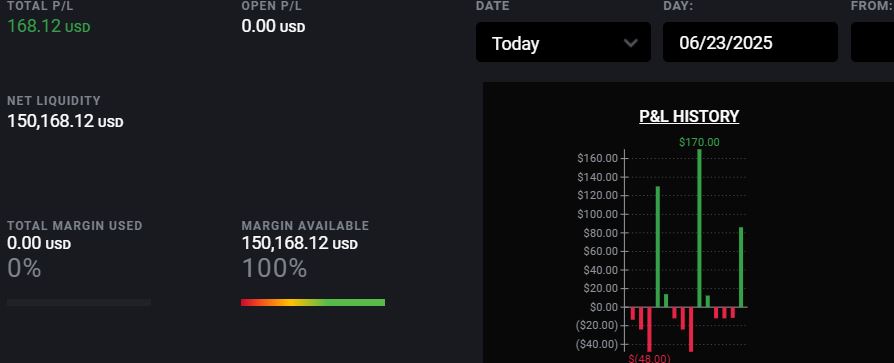Select the Margin Available amount 150,168.12 USD
Viewport: 894px width, 363px height.
(x=299, y=243)
